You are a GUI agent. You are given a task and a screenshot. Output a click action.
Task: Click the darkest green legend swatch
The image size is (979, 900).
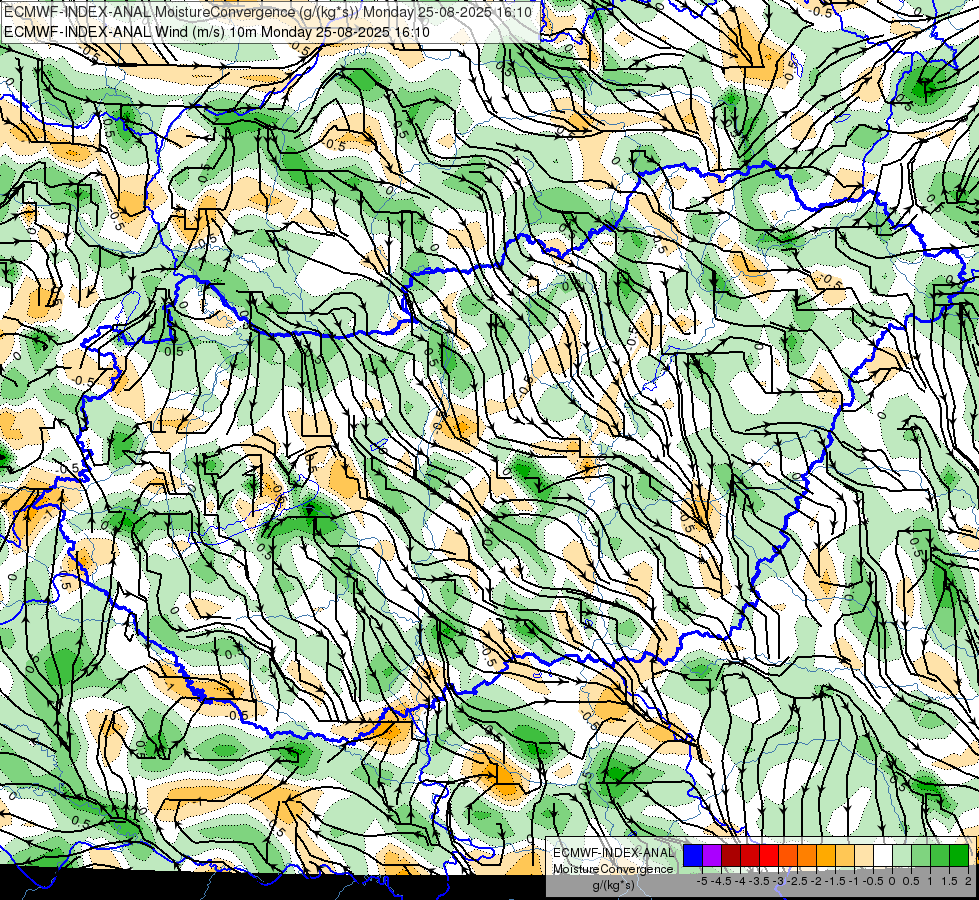tap(959, 855)
